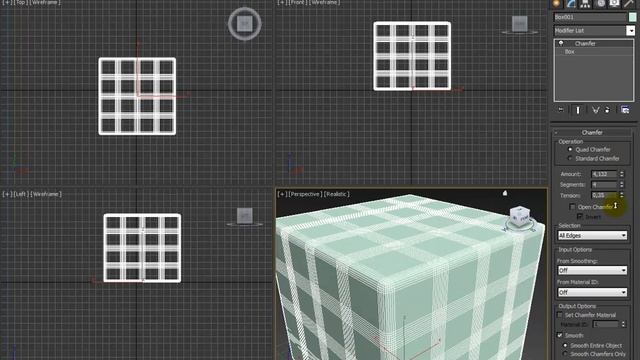
Task: Toggle the Chamfer modifier lightbulb icon
Action: 561,43
